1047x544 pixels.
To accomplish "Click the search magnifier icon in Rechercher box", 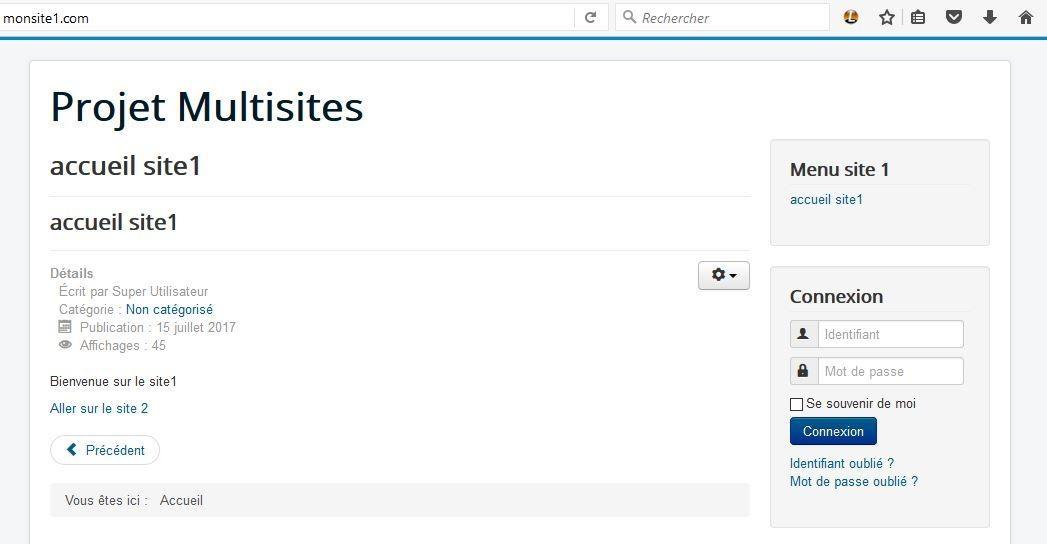I will pos(629,17).
